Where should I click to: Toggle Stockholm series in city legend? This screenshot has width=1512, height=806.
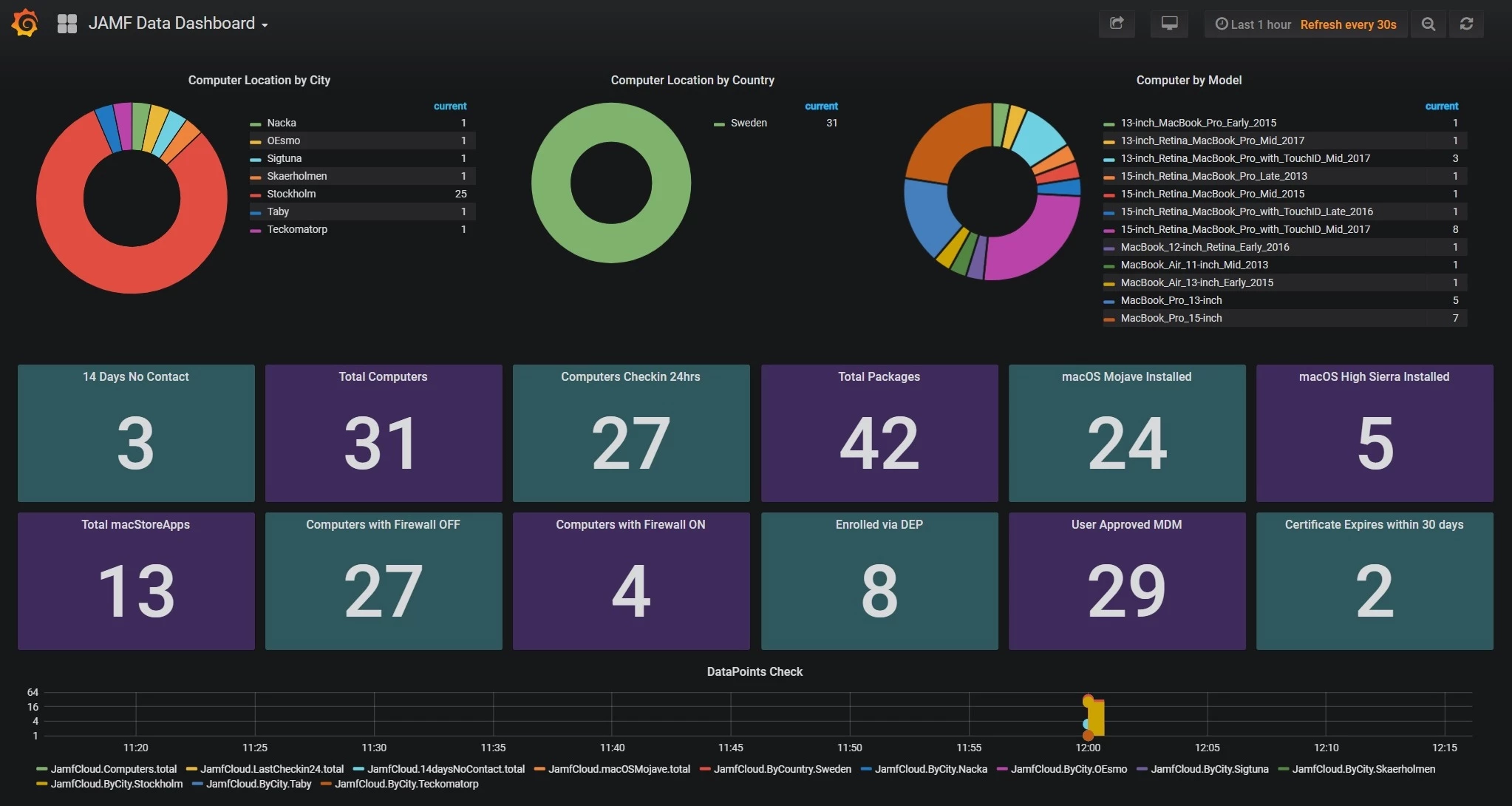point(291,194)
